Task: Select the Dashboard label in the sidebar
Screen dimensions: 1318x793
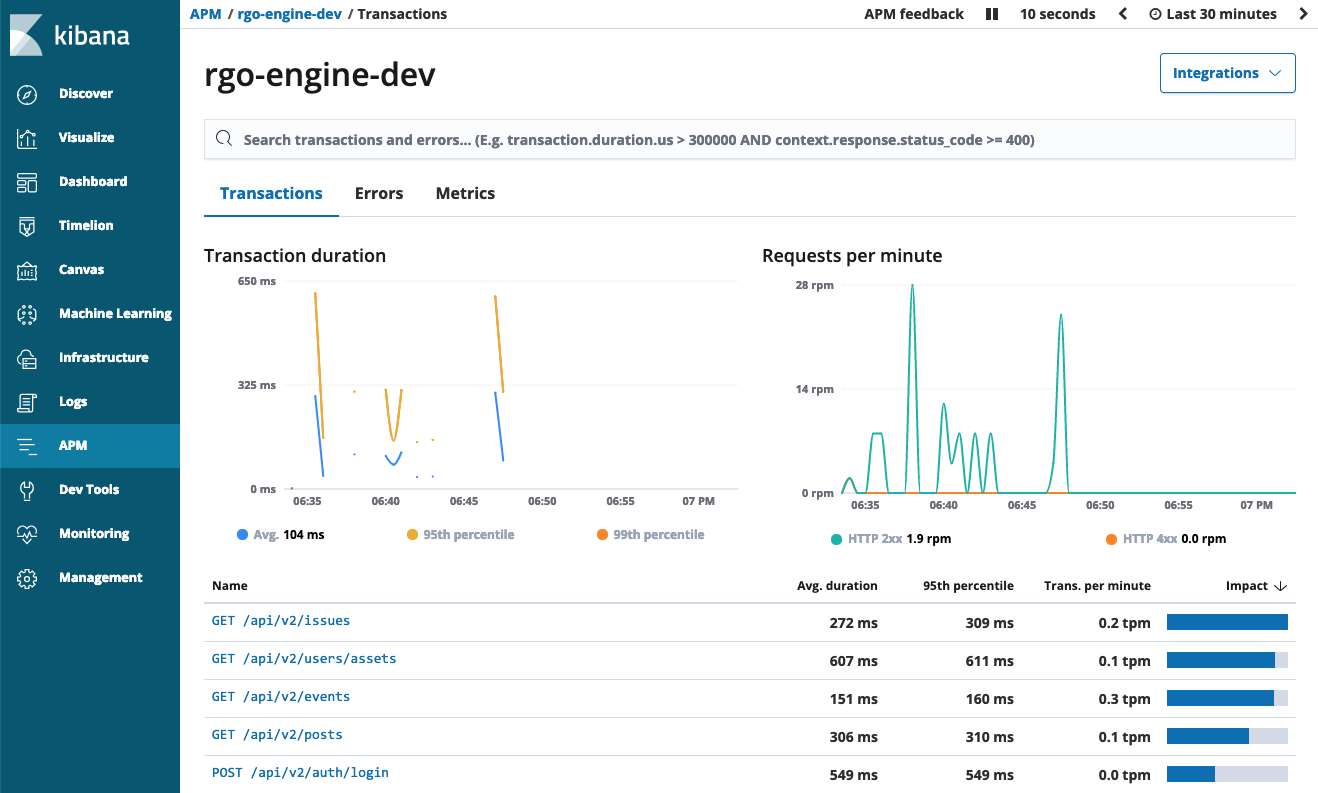Action: point(93,182)
